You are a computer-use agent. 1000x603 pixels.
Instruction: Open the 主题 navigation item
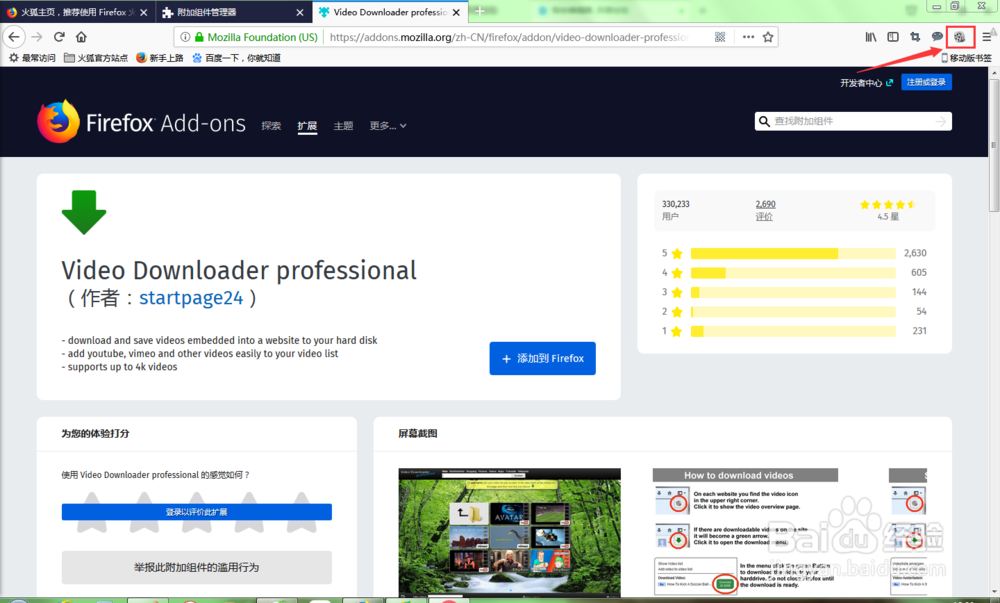coord(343,126)
